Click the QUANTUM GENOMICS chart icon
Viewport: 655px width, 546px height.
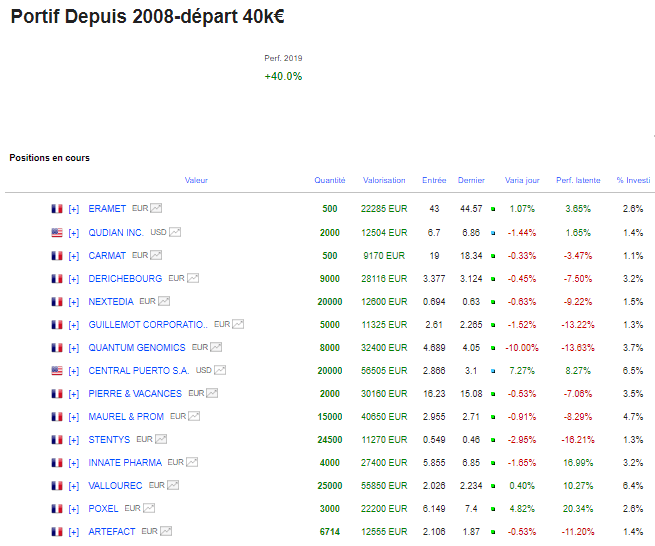click(216, 347)
